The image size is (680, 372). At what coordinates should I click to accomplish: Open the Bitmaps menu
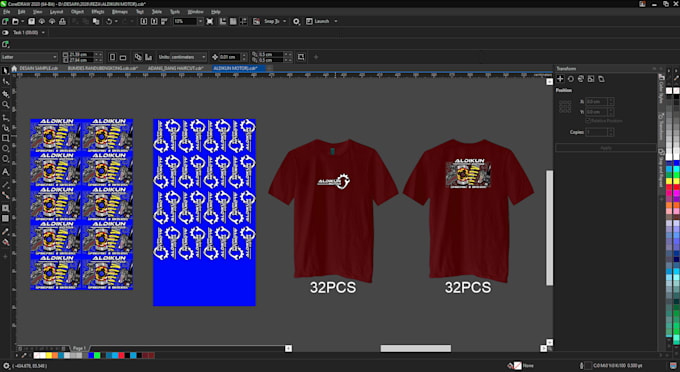120,12
